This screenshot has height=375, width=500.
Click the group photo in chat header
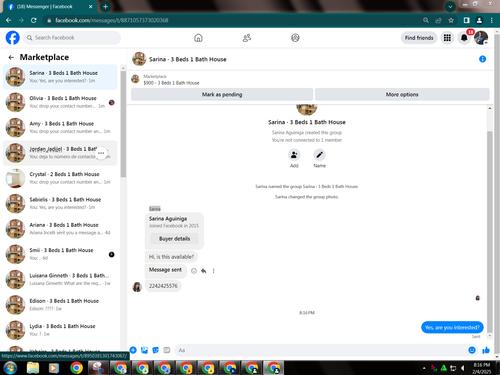(x=139, y=59)
